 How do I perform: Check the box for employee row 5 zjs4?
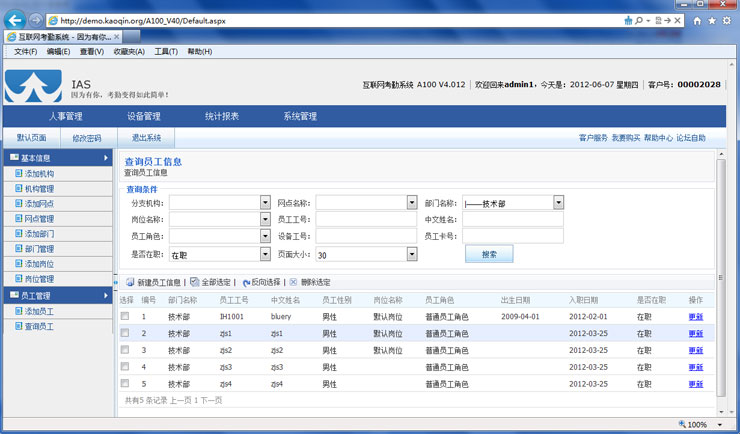tap(125, 383)
